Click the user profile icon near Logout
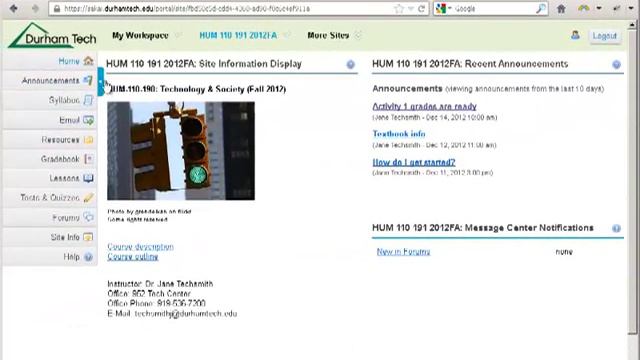 pos(575,35)
